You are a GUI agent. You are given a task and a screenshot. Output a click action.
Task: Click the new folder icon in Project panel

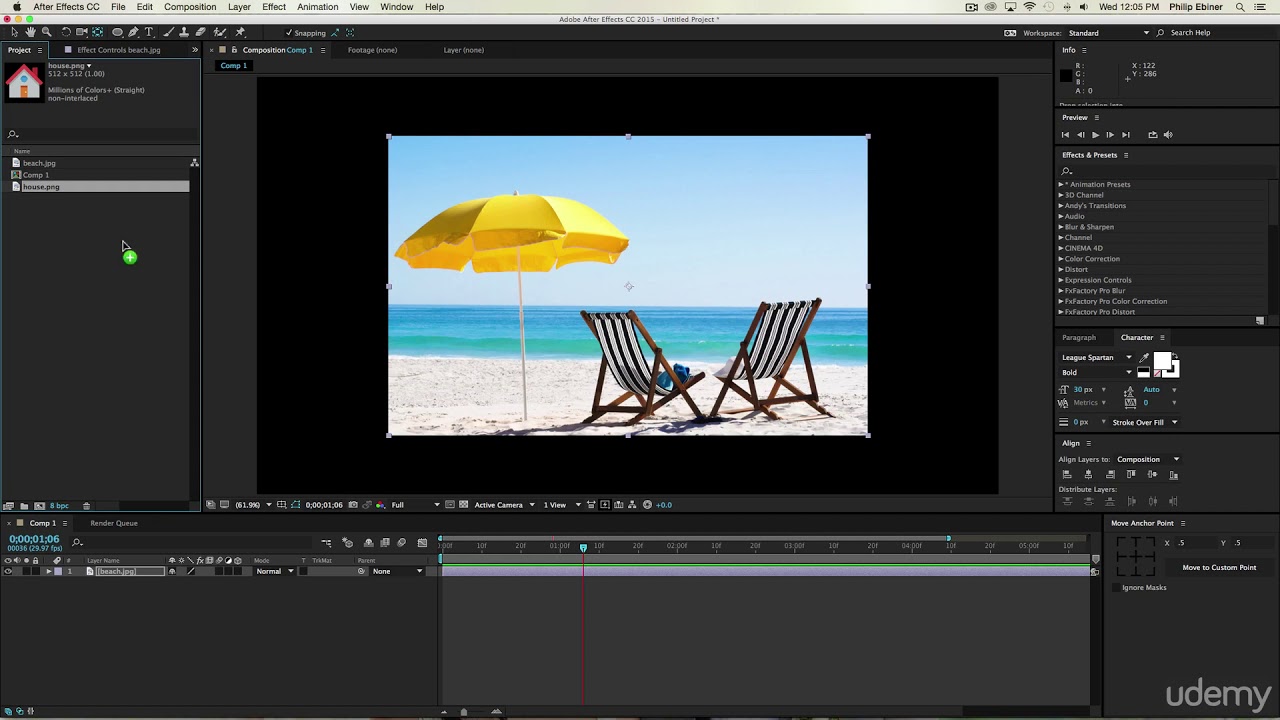tap(24, 506)
